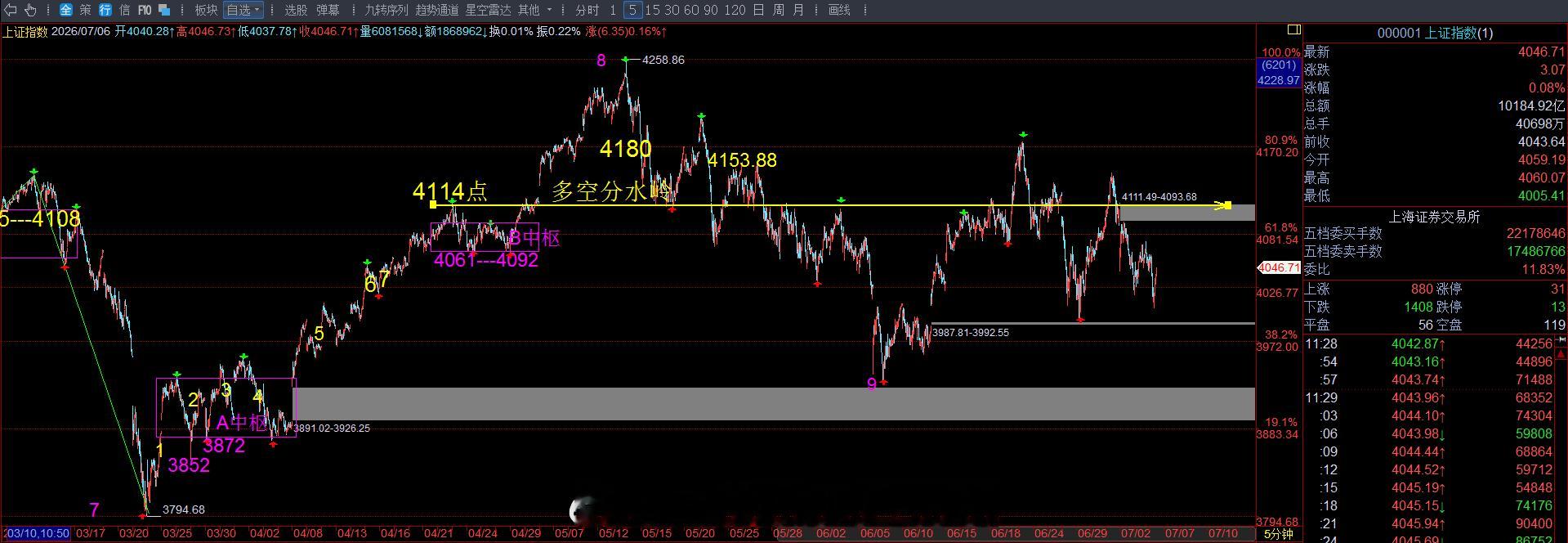This screenshot has height=543, width=1568.
Task: Click the current price tag on price axis
Action: point(1278,267)
